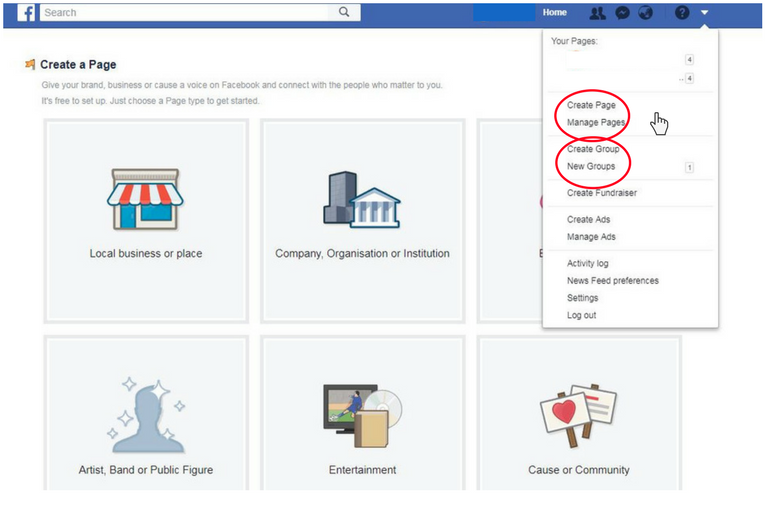770x510 pixels.
Task: Open the Messenger messages icon
Action: click(622, 13)
